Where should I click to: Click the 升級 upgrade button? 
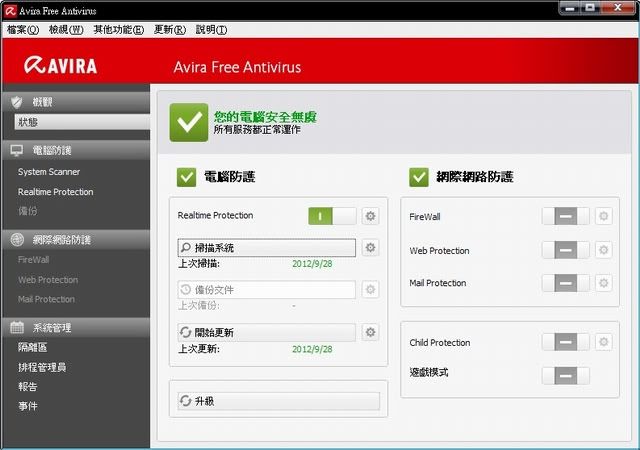(279, 401)
